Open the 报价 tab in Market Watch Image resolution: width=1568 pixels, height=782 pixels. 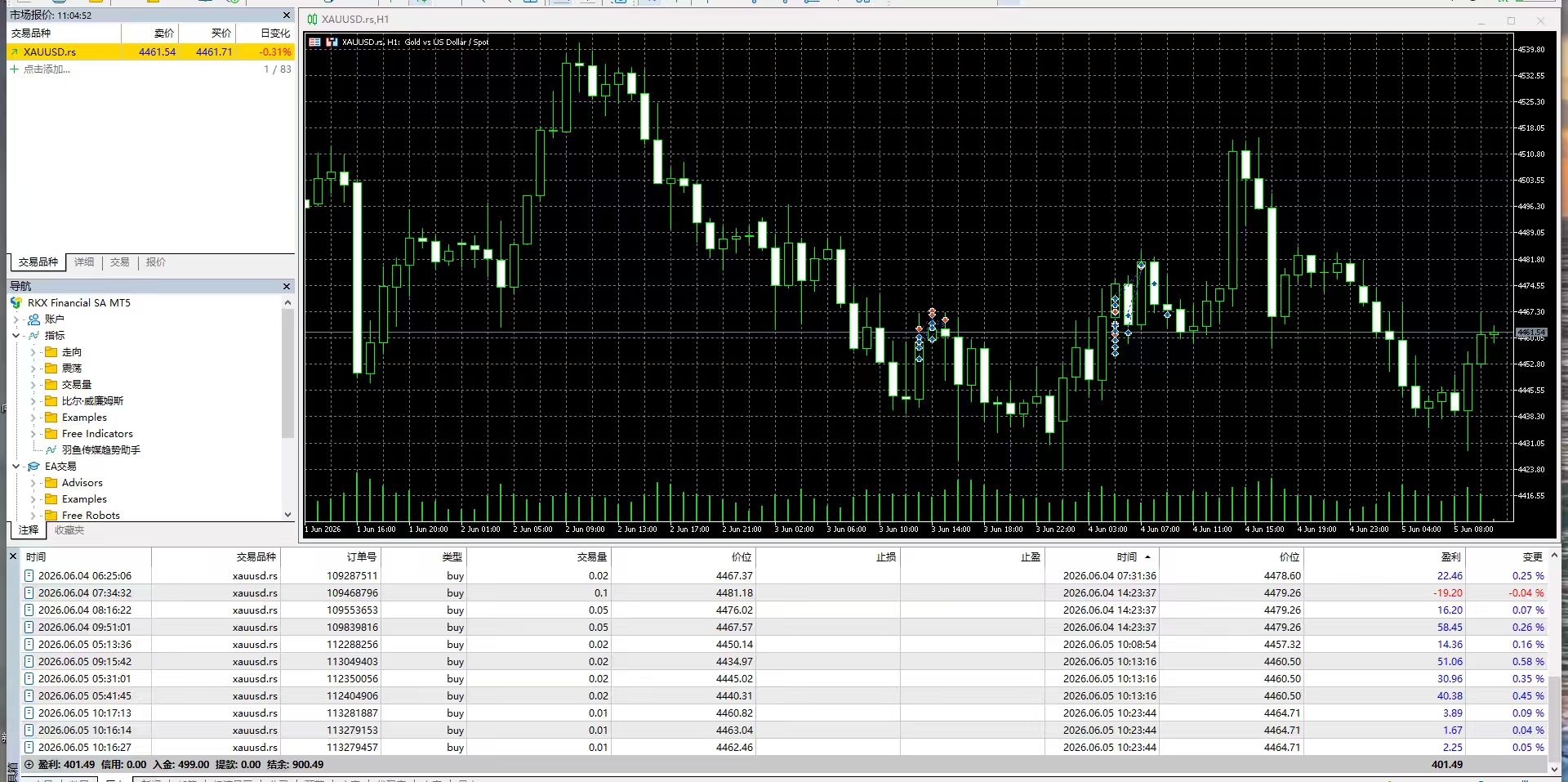tap(155, 262)
